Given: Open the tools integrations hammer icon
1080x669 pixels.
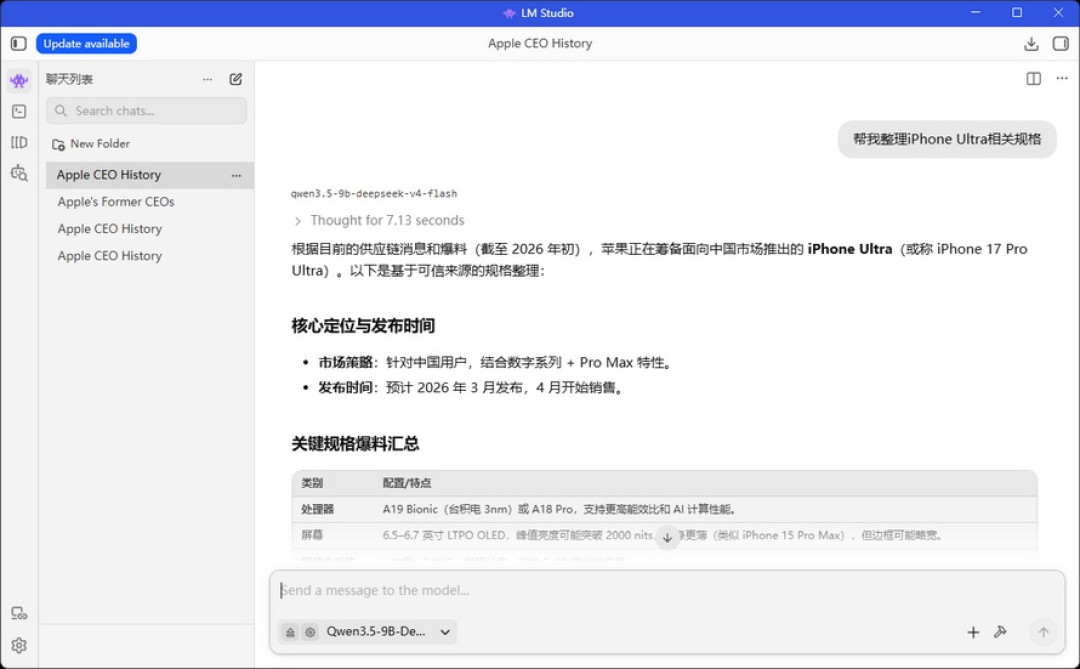Looking at the screenshot, I should click(x=1000, y=632).
